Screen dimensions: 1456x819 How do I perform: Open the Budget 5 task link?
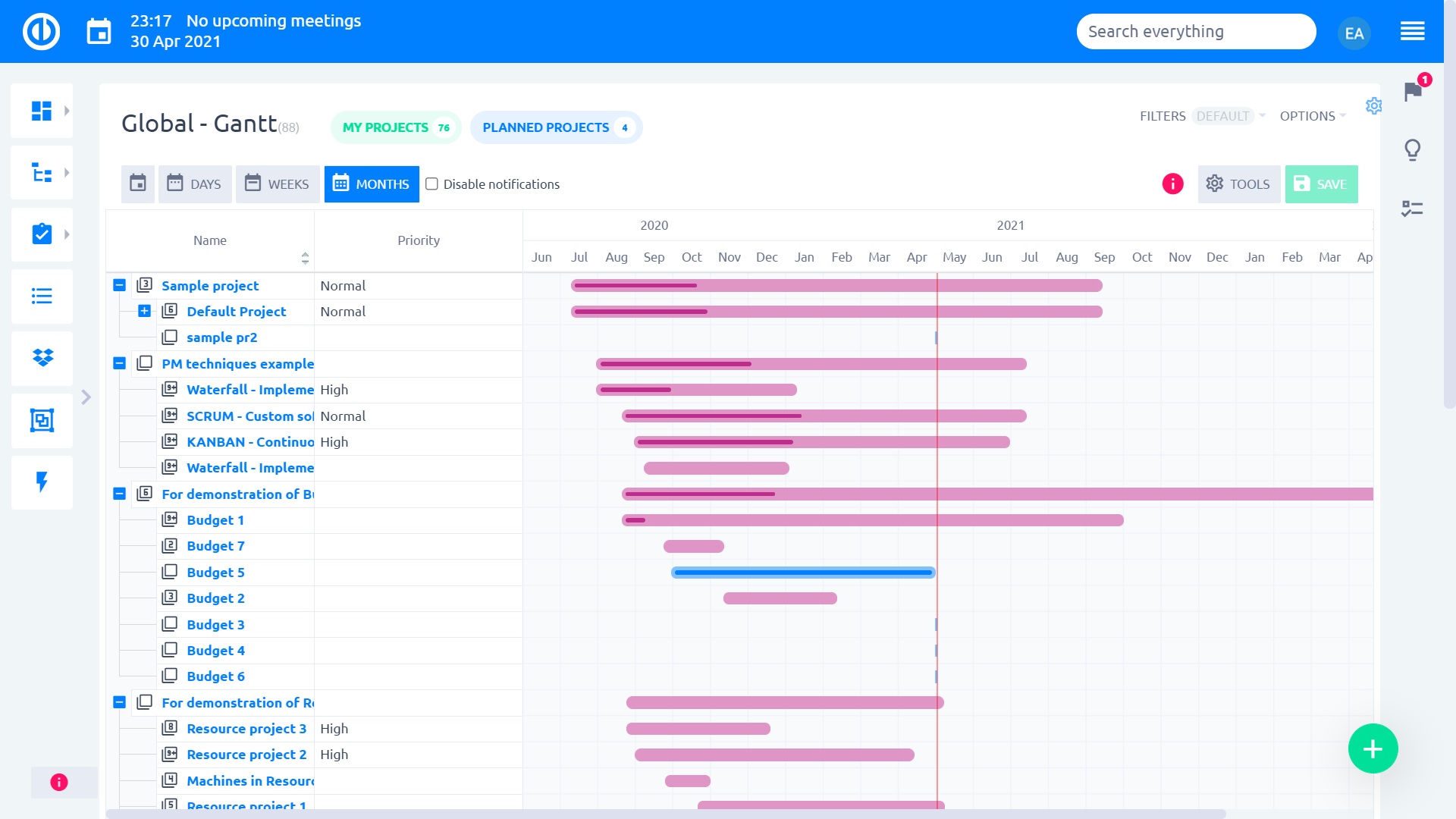click(x=216, y=572)
